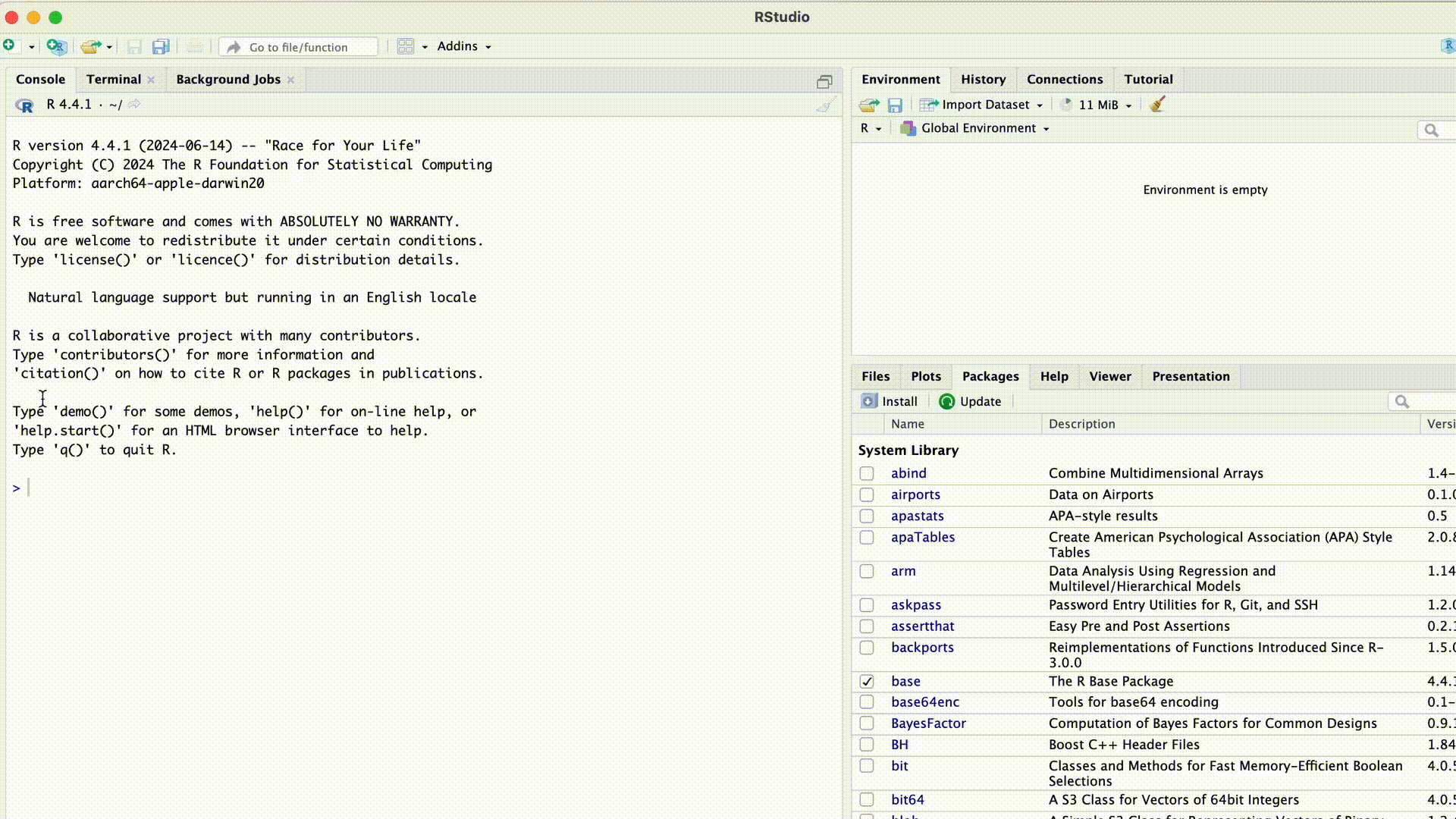Click the create R project icon
The width and height of the screenshot is (1456, 819).
point(56,46)
